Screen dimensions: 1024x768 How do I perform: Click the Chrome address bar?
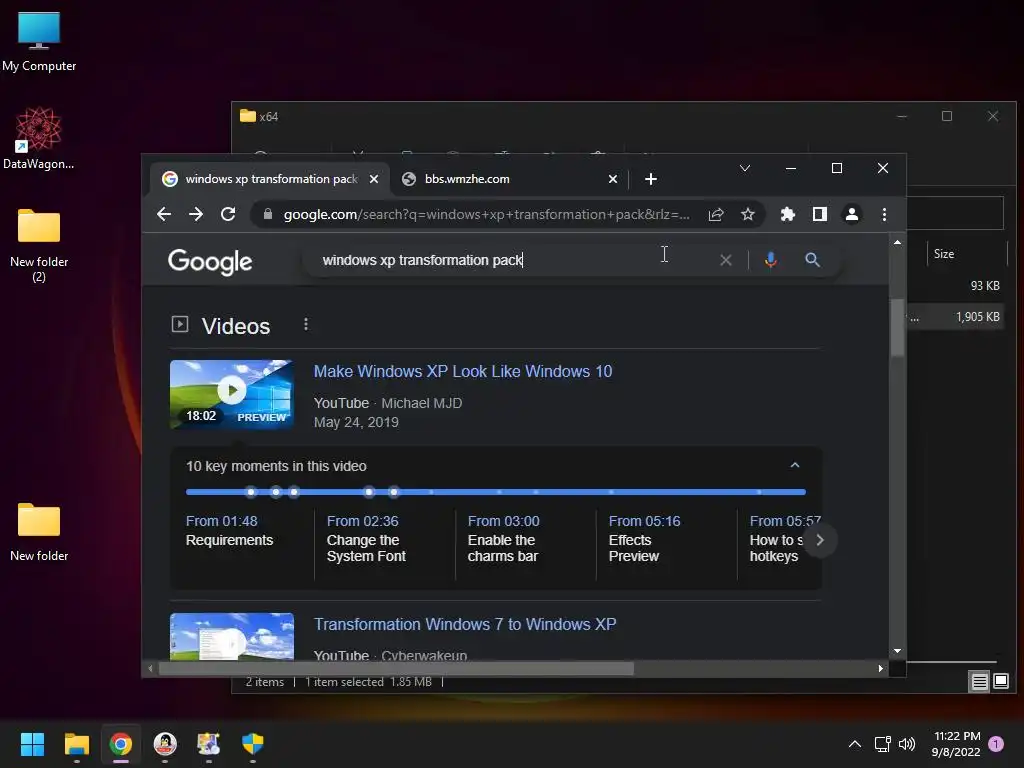(x=486, y=214)
